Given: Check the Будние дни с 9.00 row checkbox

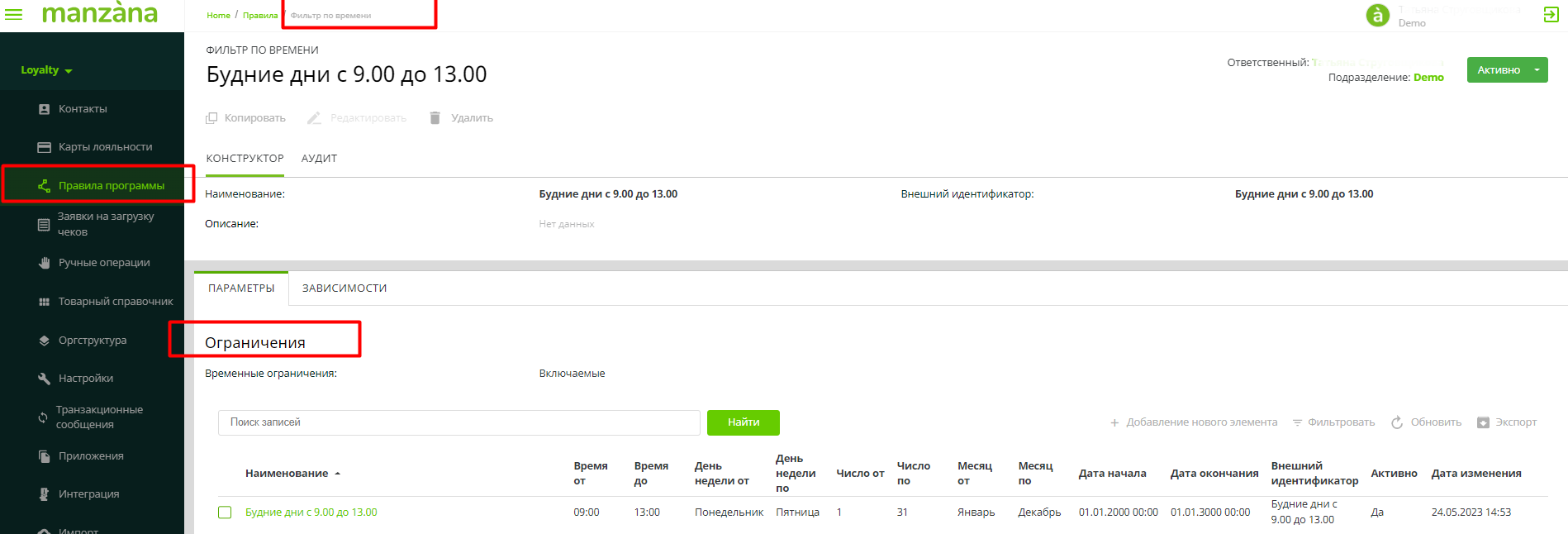Looking at the screenshot, I should [225, 513].
